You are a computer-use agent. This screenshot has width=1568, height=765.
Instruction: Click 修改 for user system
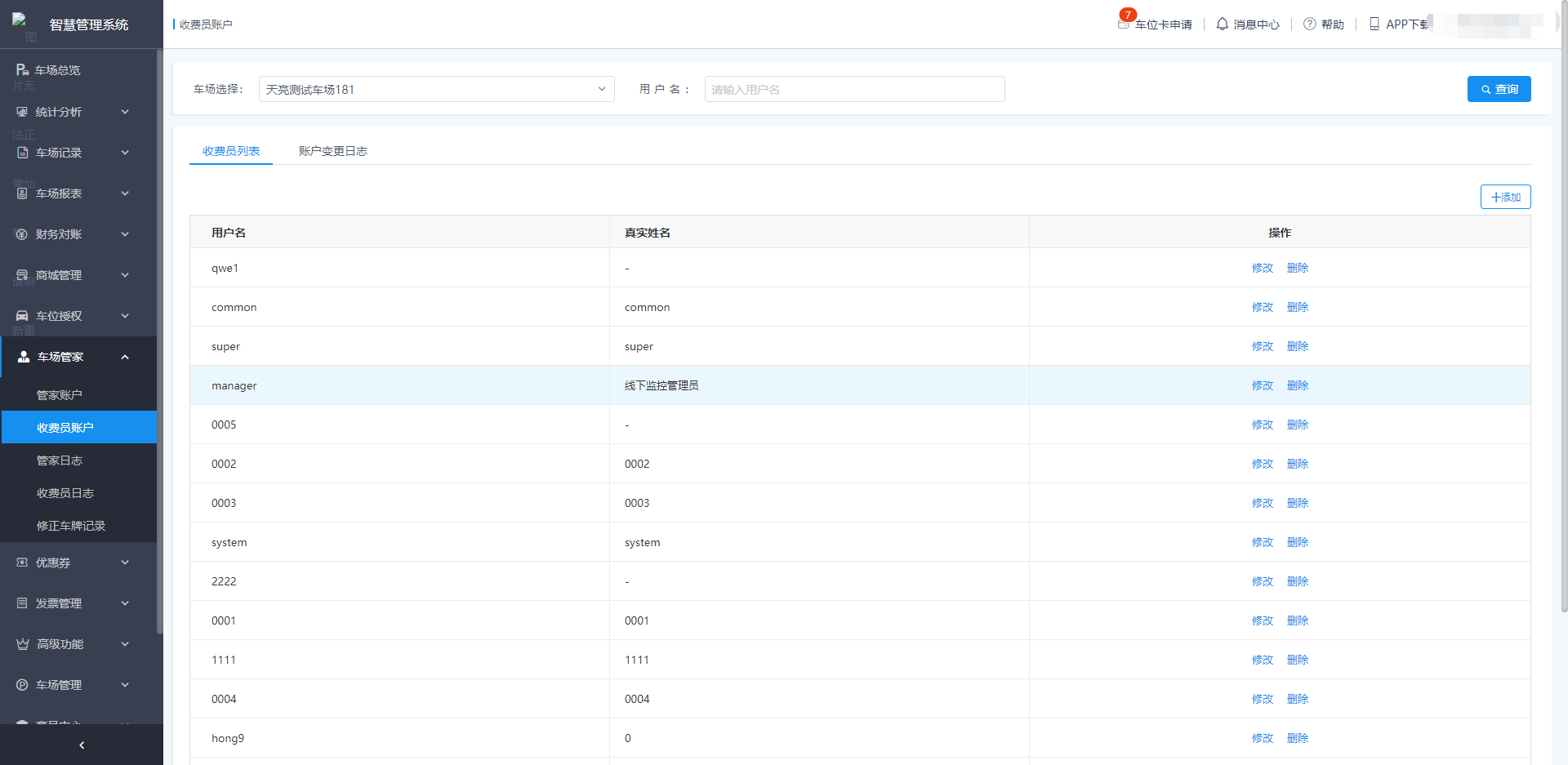(x=1263, y=542)
